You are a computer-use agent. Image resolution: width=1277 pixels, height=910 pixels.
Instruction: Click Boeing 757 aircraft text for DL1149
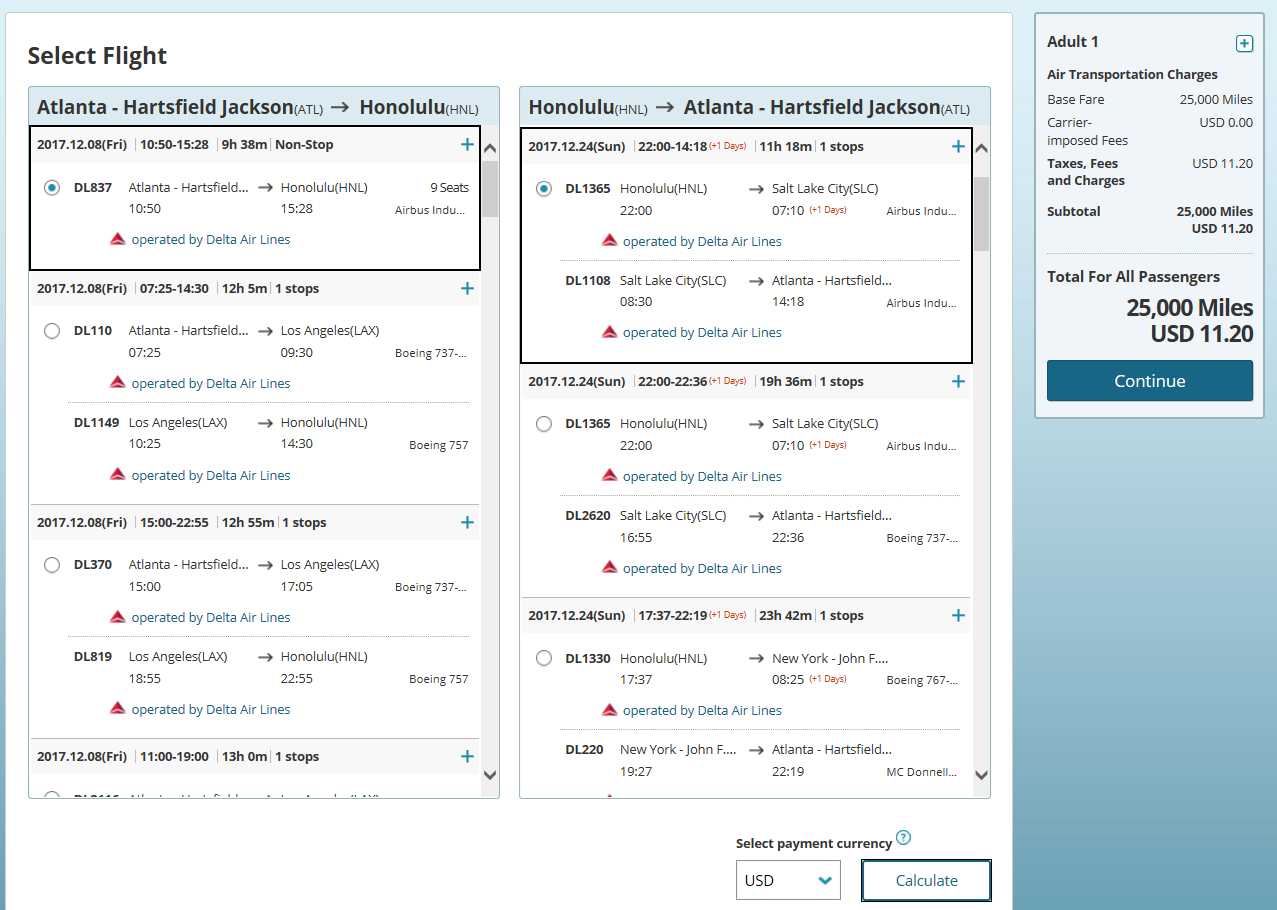[439, 445]
